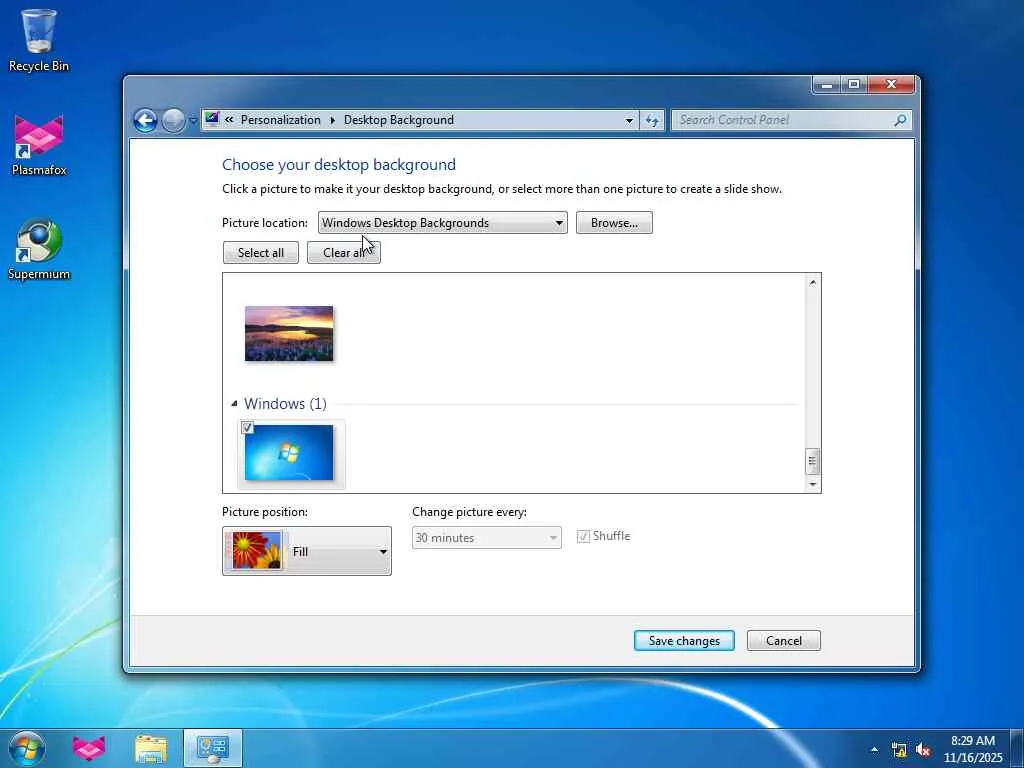The width and height of the screenshot is (1024, 768).
Task: Click the wallpaper list scroll up arrow
Action: (812, 282)
